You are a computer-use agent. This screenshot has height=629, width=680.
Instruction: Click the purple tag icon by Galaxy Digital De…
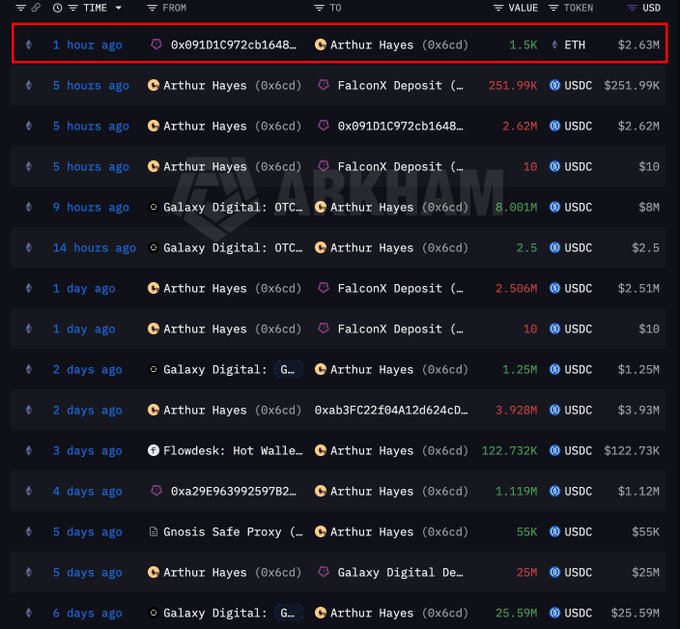tap(324, 572)
